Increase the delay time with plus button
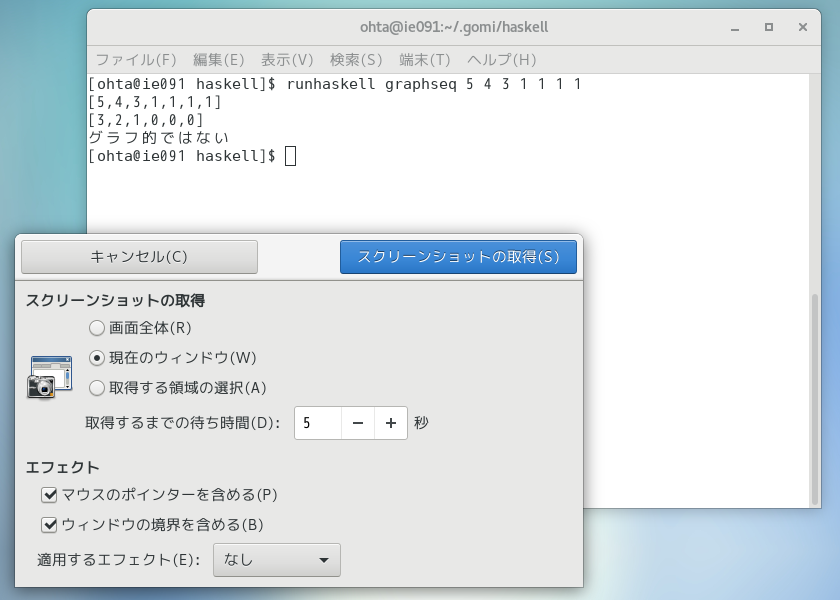 tap(391, 423)
